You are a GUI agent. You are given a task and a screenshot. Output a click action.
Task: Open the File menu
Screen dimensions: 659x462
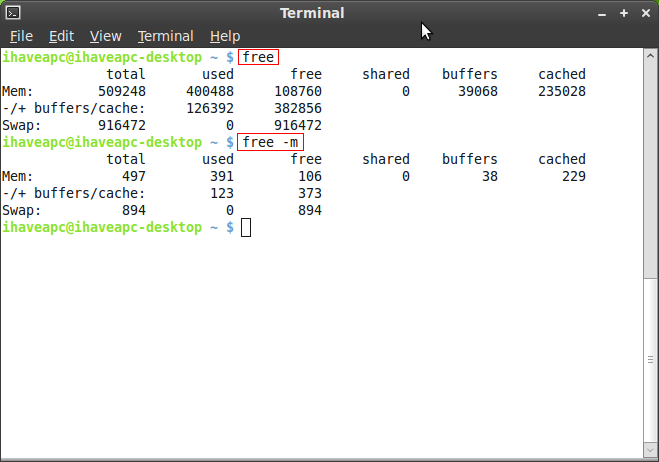click(21, 36)
